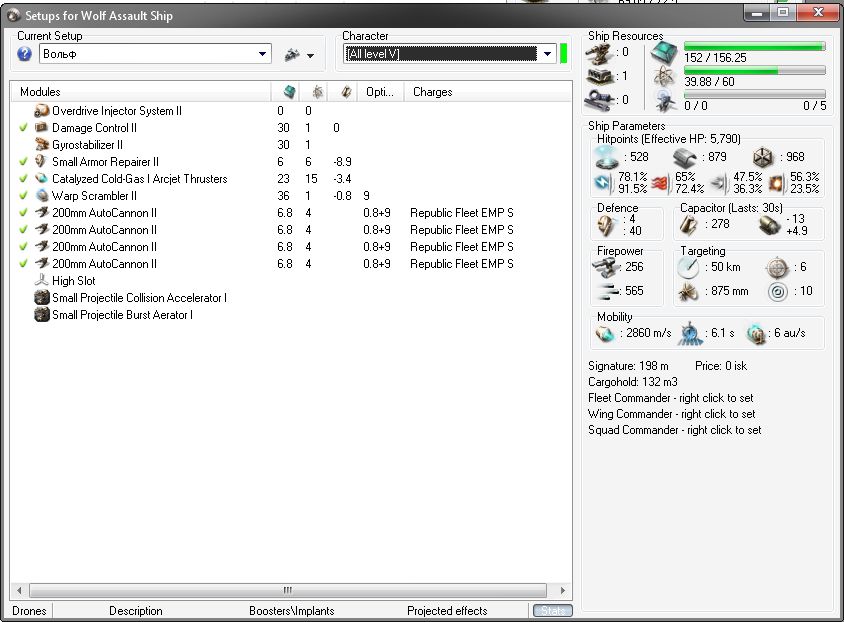This screenshot has height=622, width=844.
Task: Click the scrollbar left arrow under the module list
Action: click(x=19, y=590)
